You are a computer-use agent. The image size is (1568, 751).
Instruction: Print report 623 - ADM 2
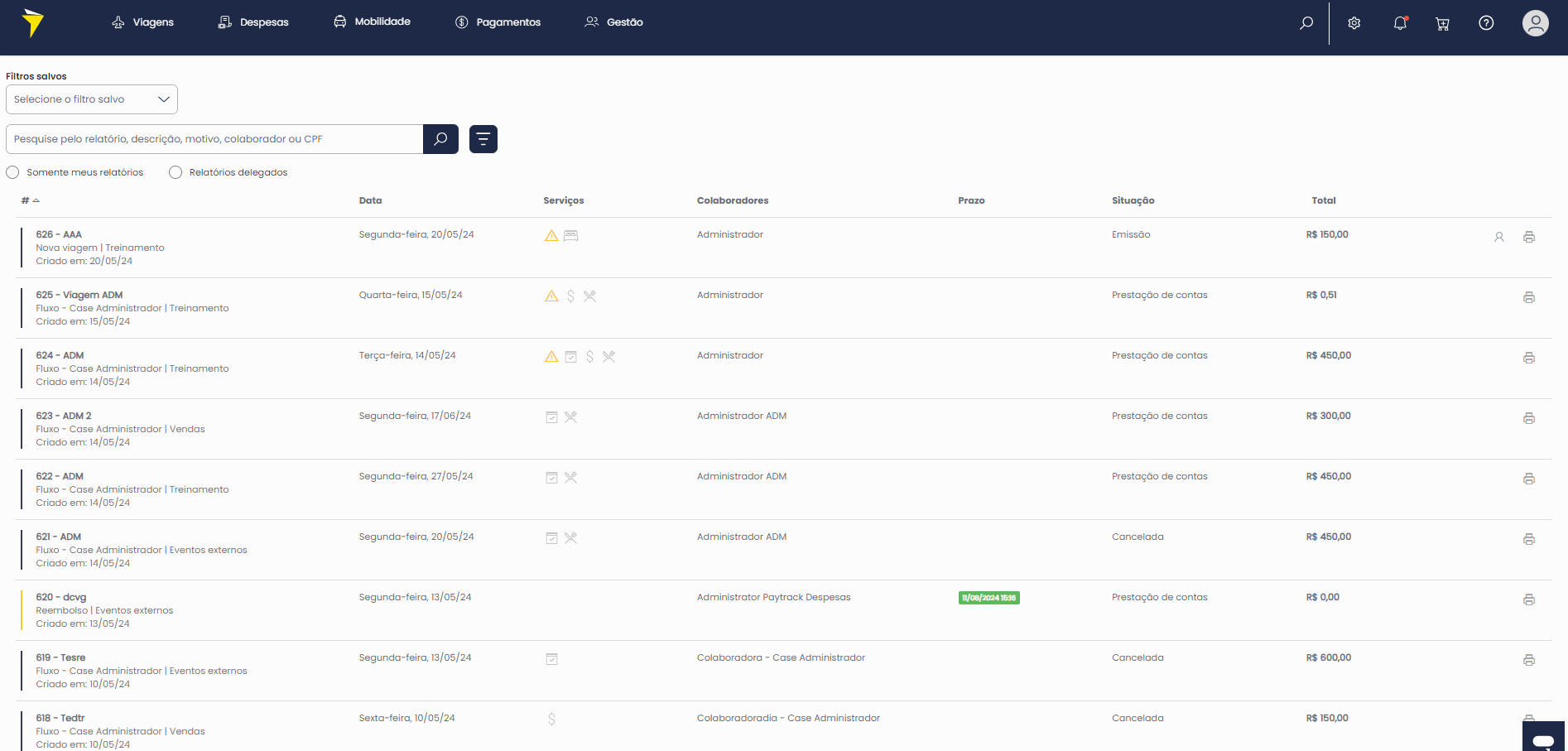pyautogui.click(x=1529, y=418)
